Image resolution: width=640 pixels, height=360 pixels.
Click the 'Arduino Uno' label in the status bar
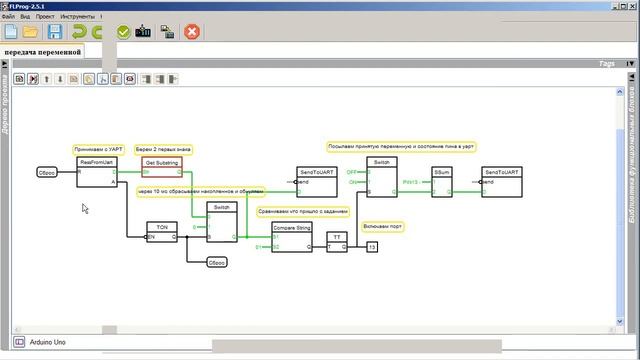tap(47, 342)
